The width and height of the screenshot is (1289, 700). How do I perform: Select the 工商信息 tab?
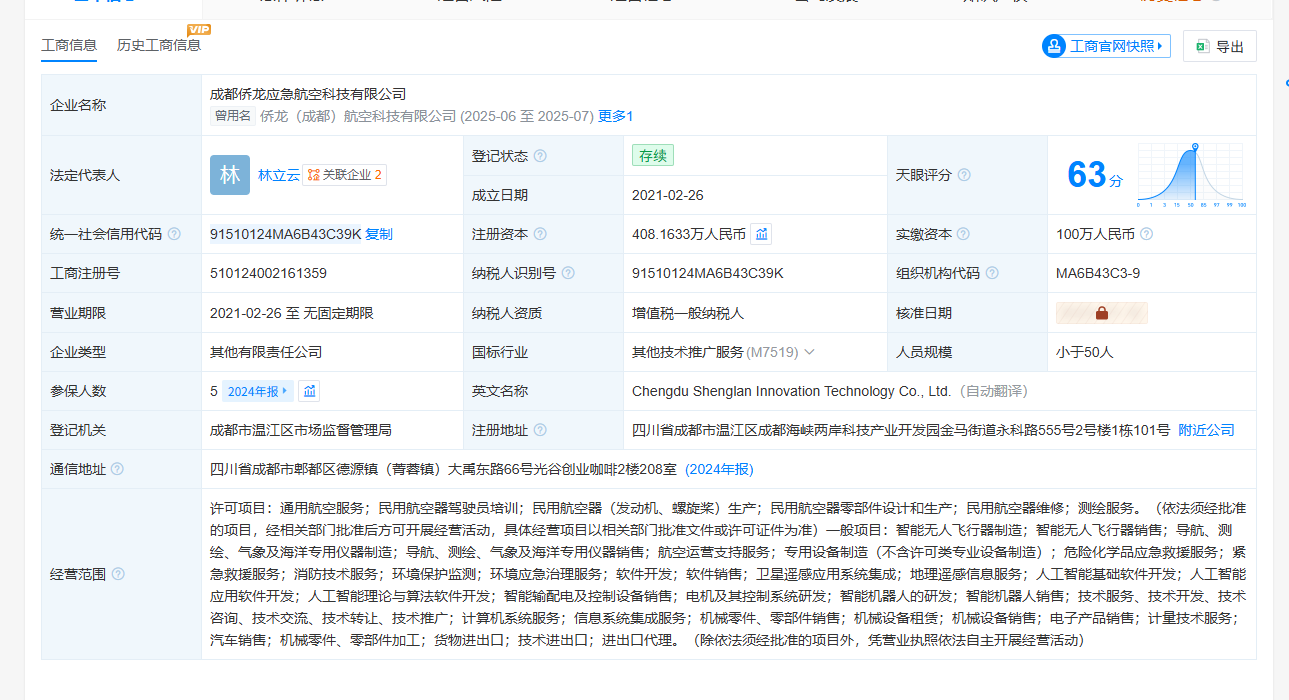(x=69, y=45)
